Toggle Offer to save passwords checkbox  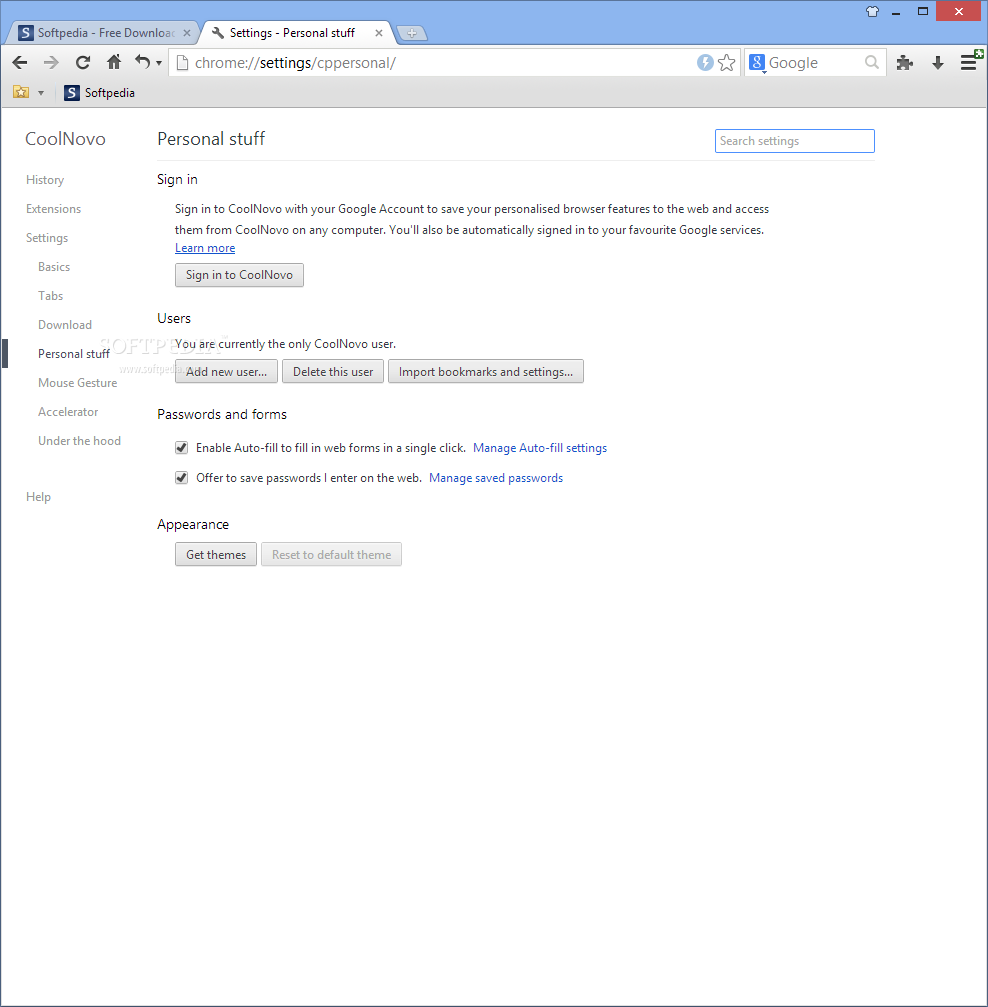click(182, 478)
